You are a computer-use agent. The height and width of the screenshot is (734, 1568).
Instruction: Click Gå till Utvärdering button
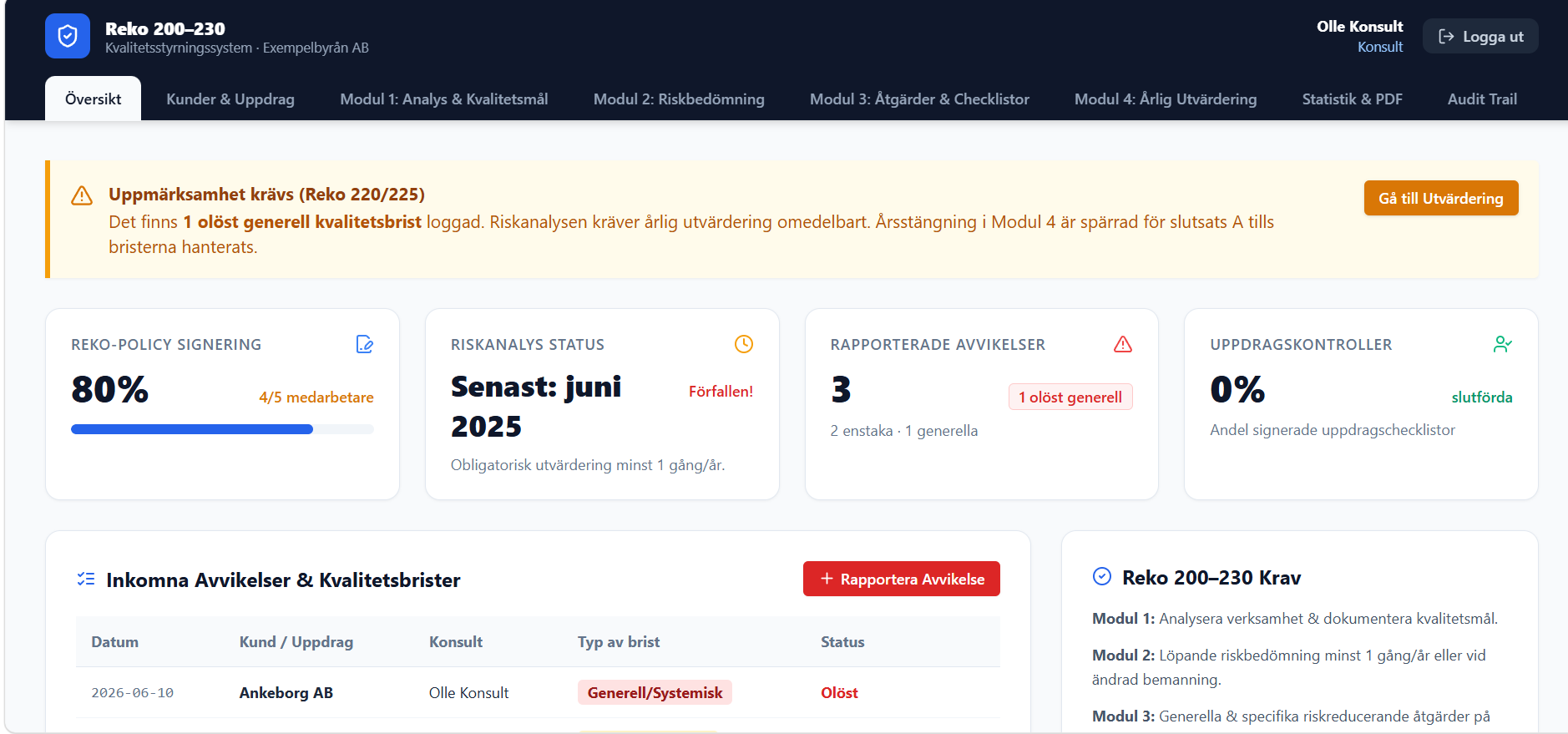[1441, 198]
